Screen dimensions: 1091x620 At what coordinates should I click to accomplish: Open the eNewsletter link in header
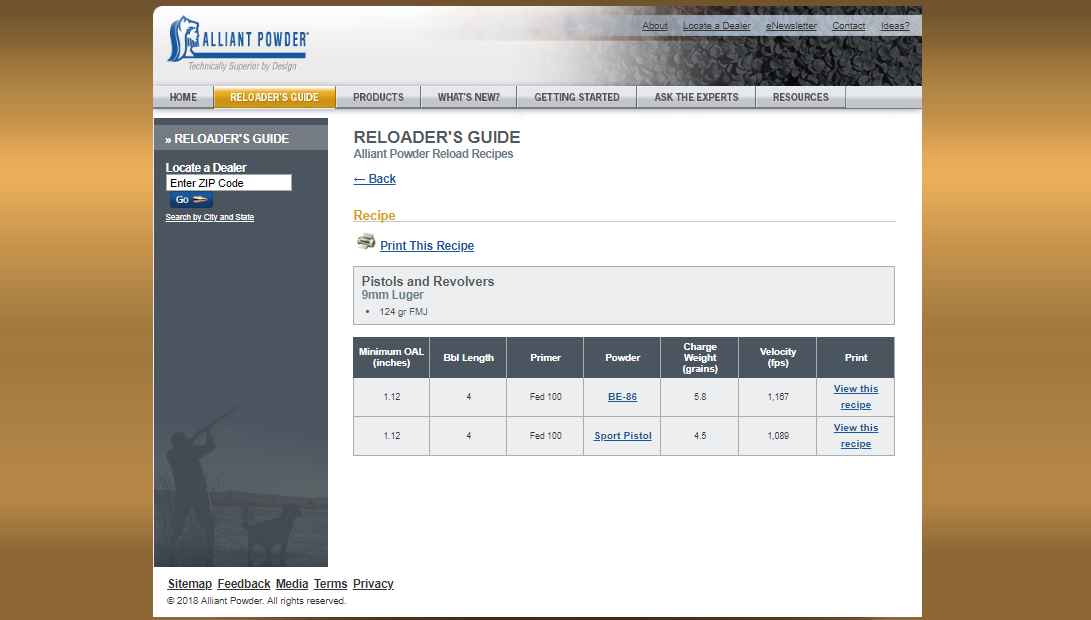click(791, 26)
